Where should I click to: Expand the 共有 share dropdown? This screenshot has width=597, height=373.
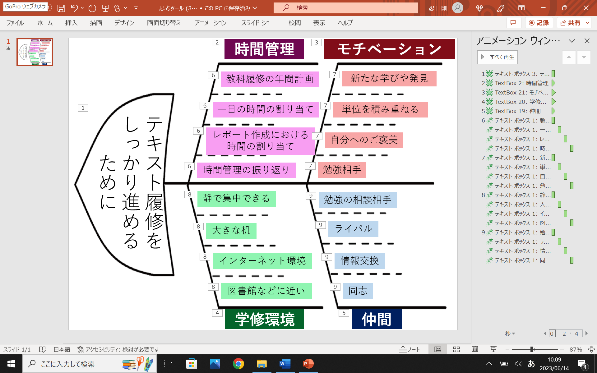coord(588,23)
